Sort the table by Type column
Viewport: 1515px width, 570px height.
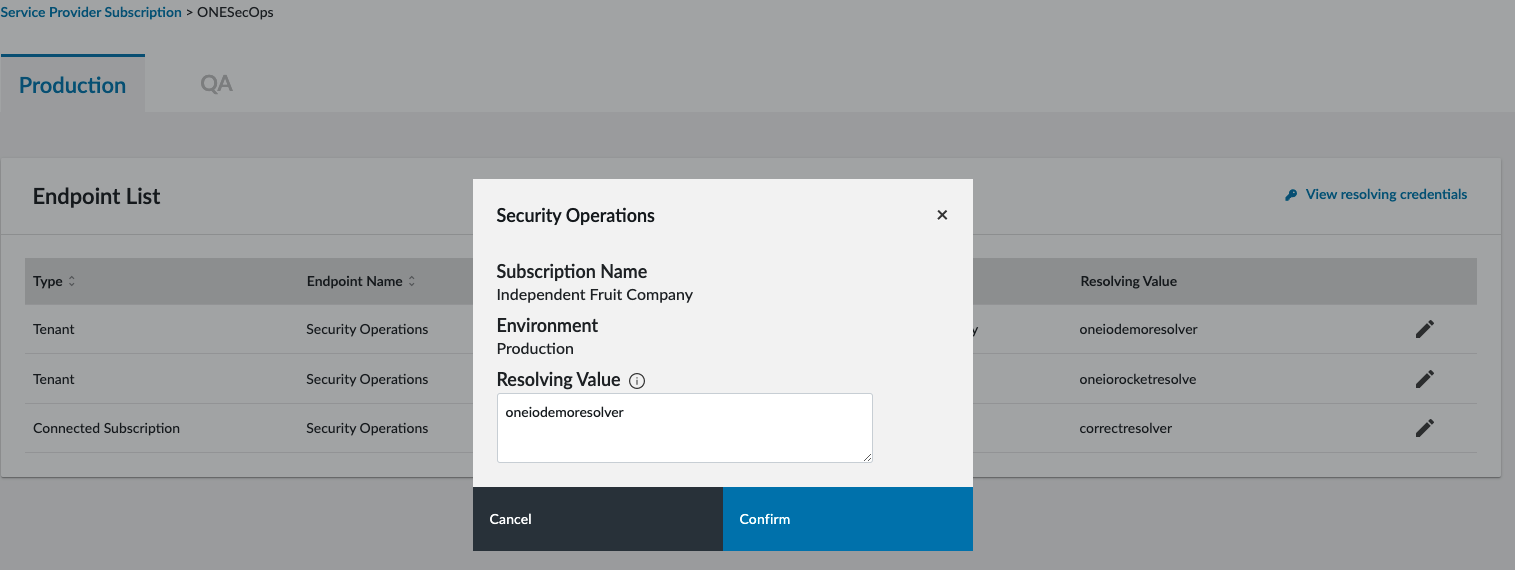(x=54, y=281)
